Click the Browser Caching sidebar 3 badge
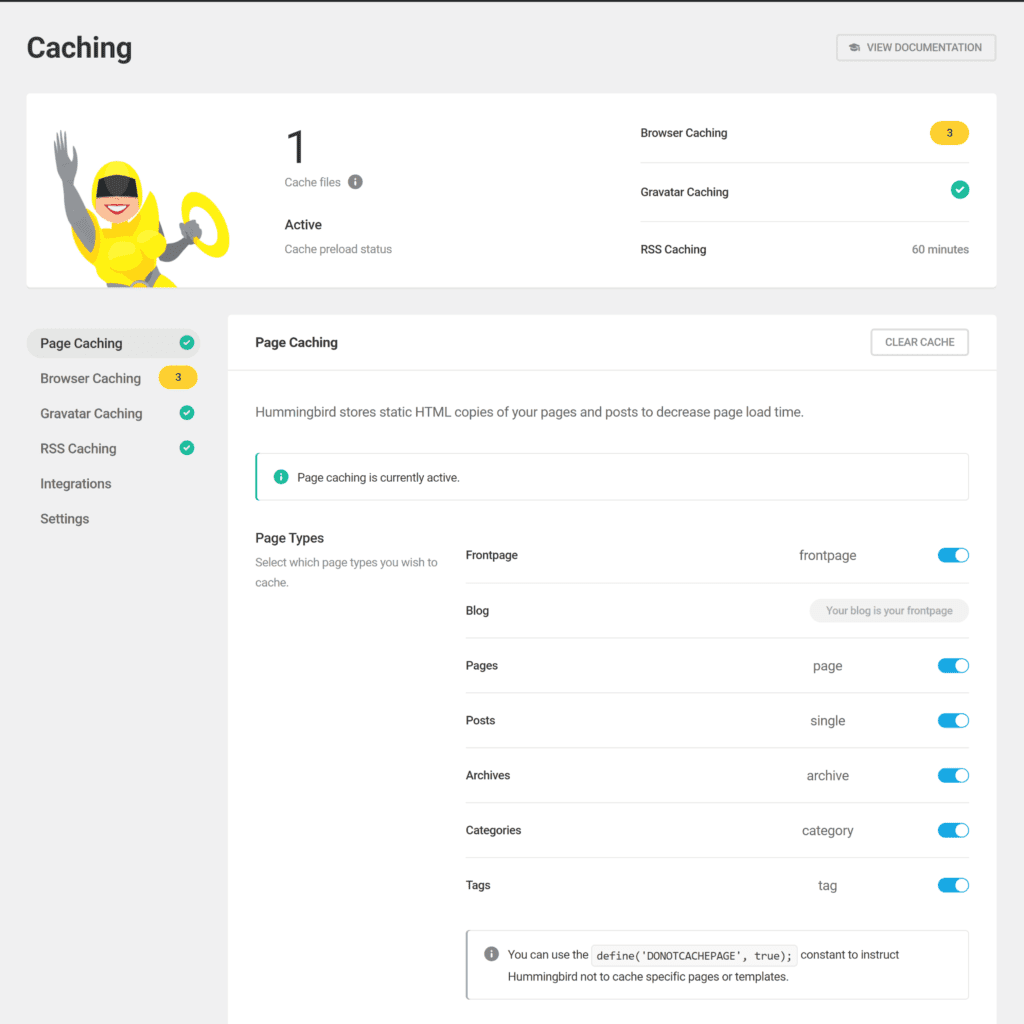 pos(178,377)
